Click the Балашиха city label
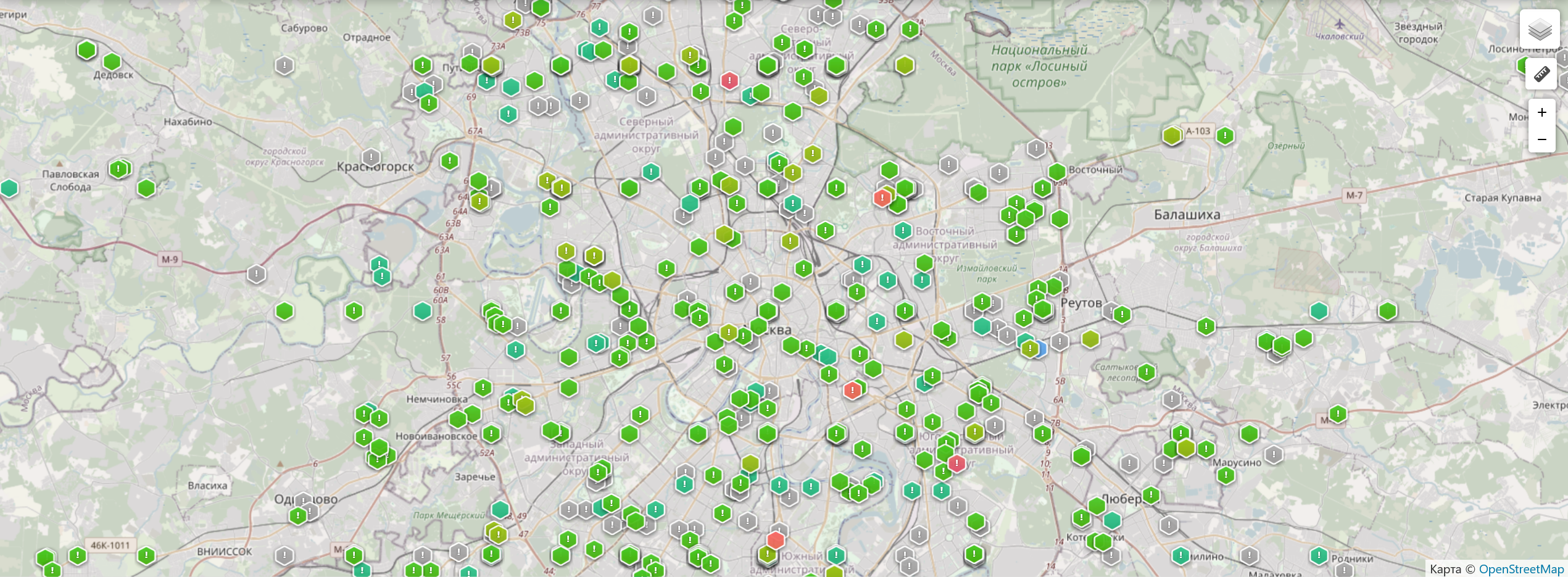The height and width of the screenshot is (577, 1568). 1187,215
